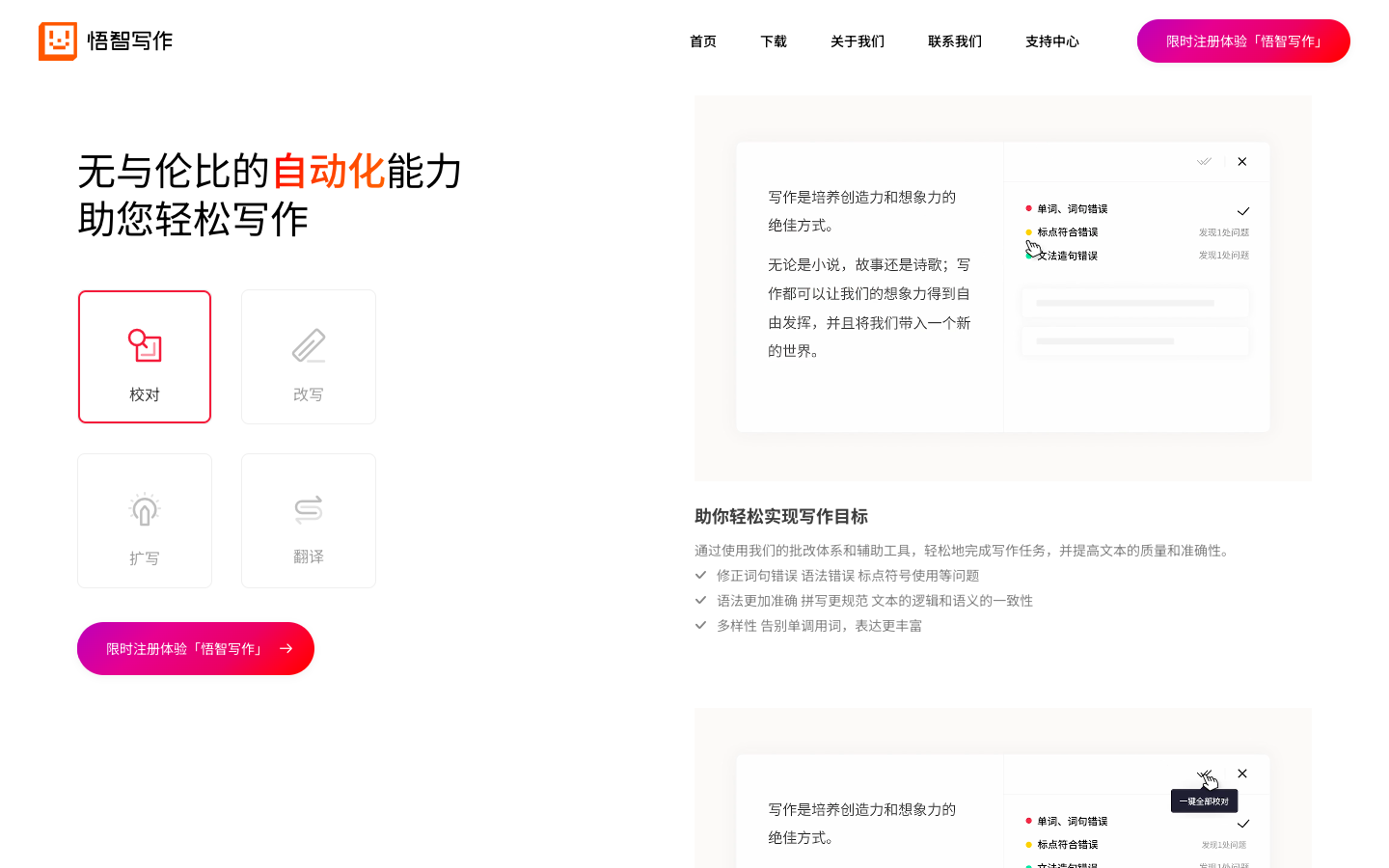Click the 悟智写作 orange logo icon
The height and width of the screenshot is (868, 1389).
(58, 41)
